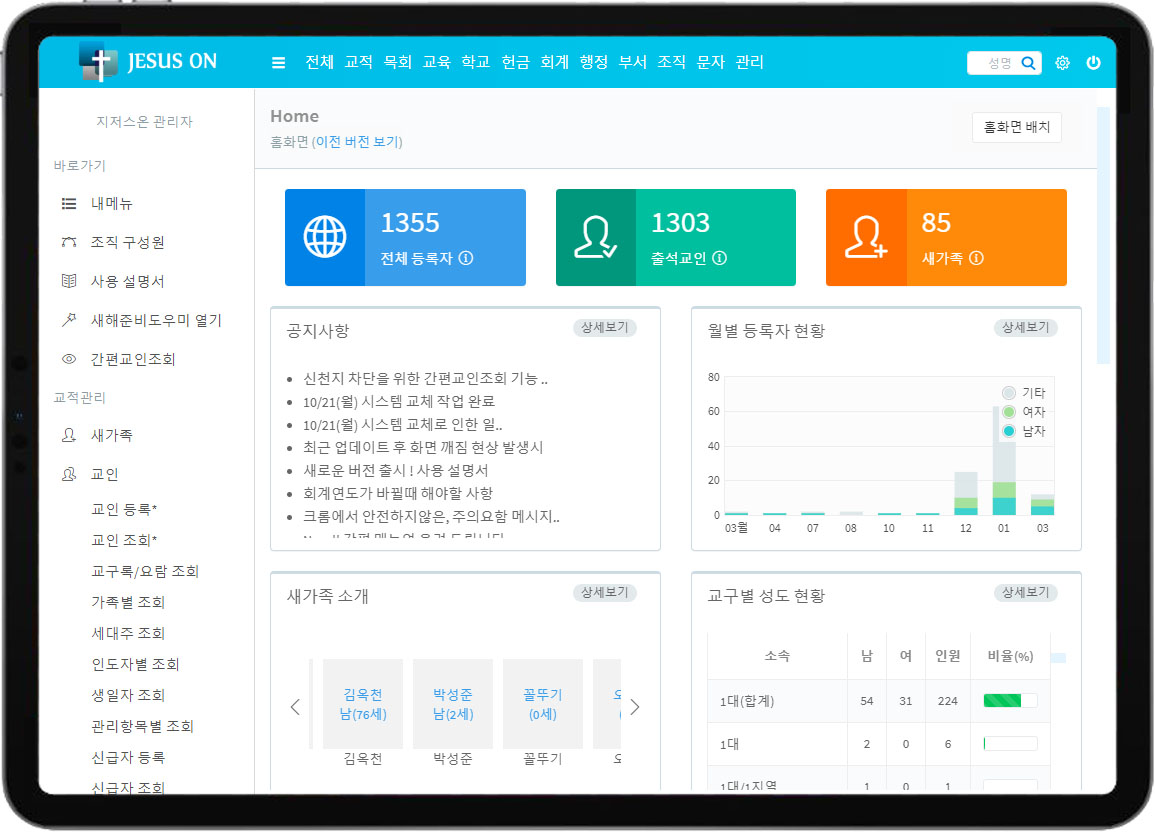1155x832 pixels.
Task: Click the info icon beside 새가족 count
Action: click(x=977, y=258)
